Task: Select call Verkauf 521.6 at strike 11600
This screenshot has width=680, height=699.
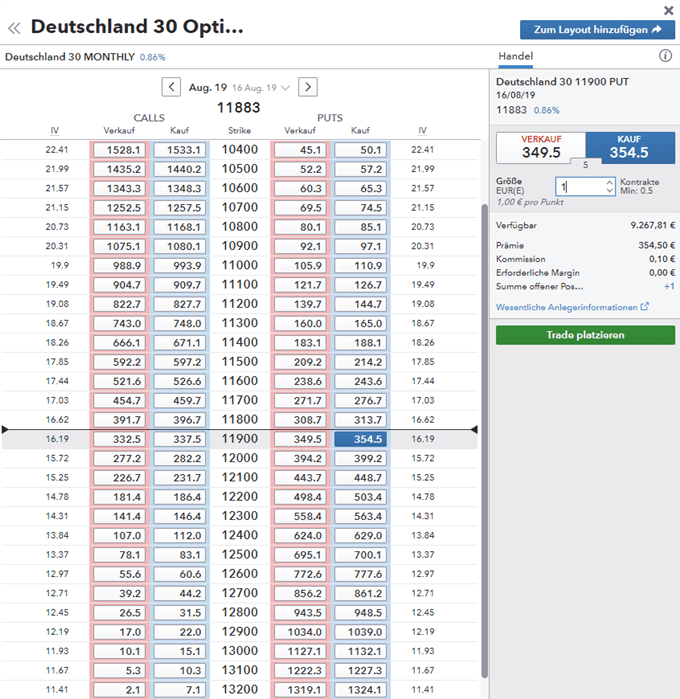Action: coord(120,381)
